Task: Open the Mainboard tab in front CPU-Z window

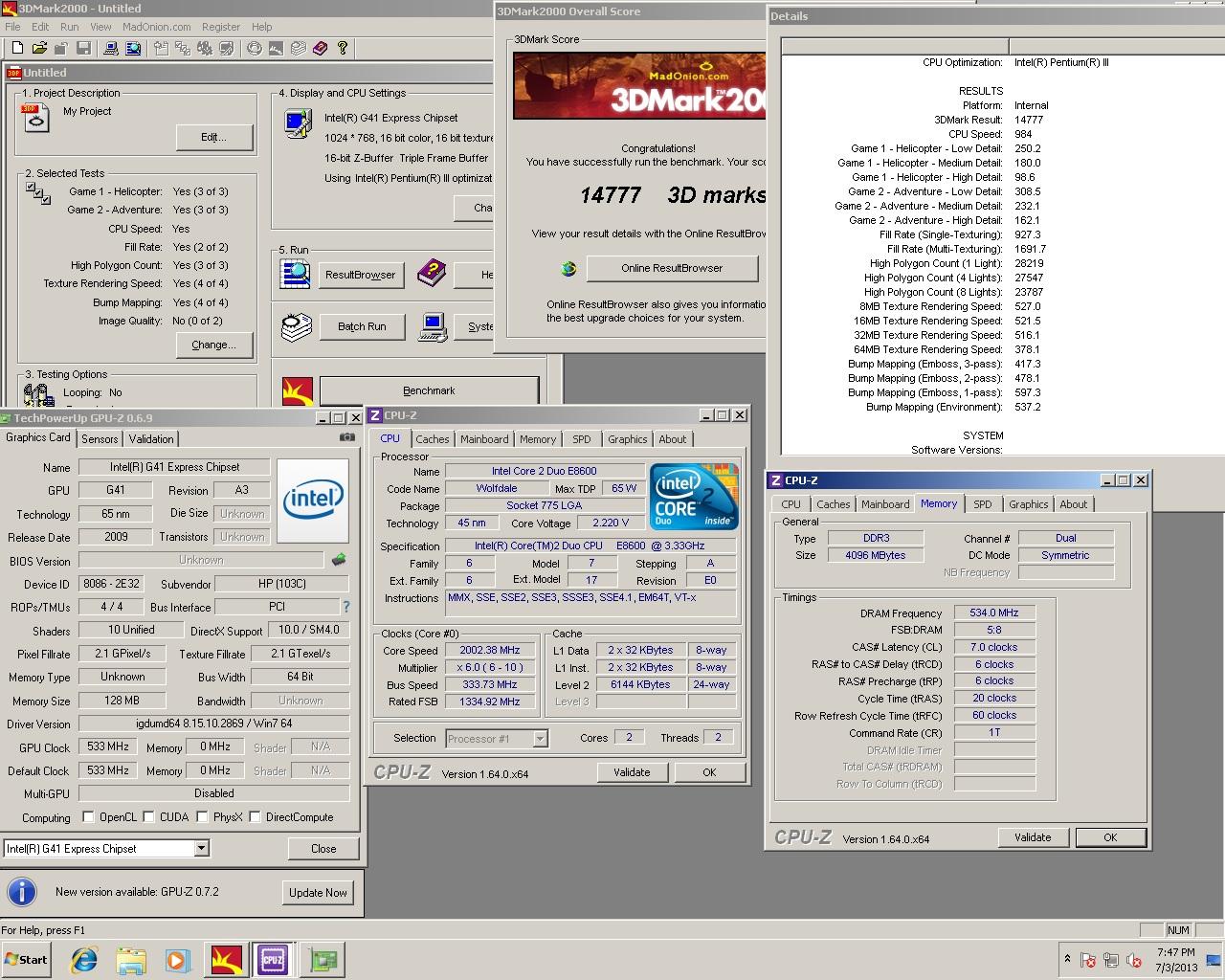Action: point(484,439)
